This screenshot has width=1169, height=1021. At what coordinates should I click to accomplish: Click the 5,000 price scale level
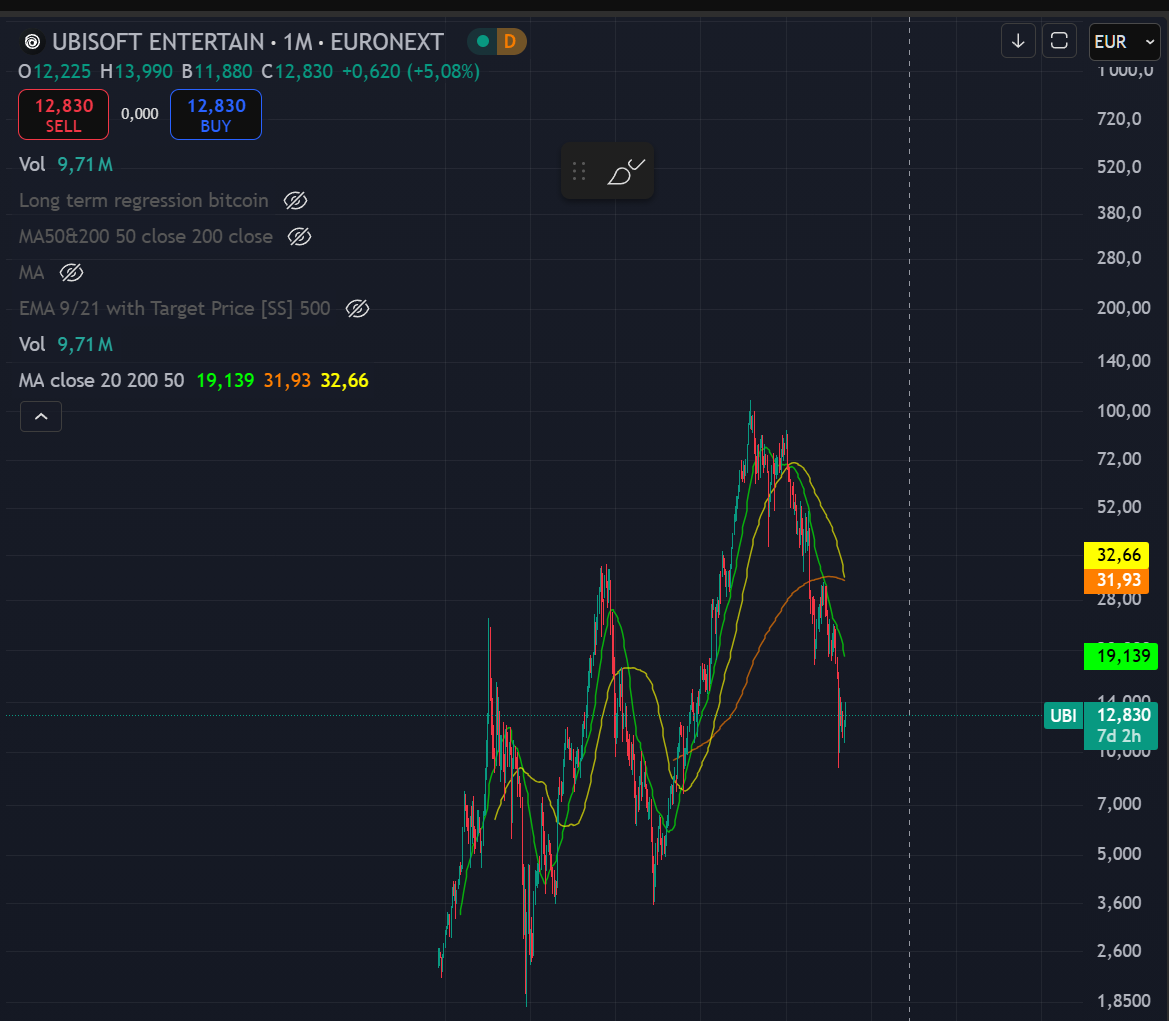pos(1119,854)
